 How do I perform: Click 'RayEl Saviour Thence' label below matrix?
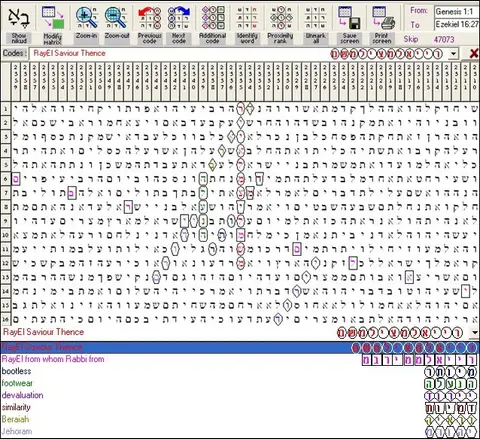pyautogui.click(x=43, y=332)
